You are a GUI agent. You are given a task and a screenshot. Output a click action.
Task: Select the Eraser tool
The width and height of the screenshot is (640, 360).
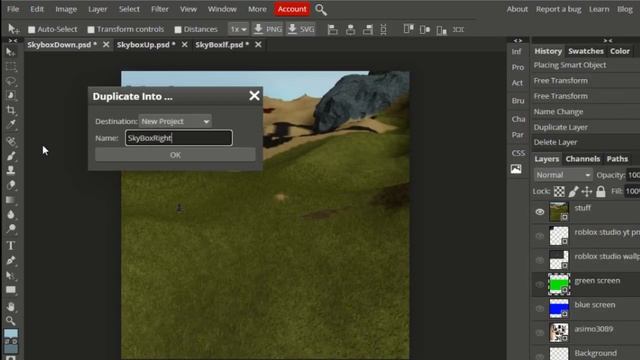pyautogui.click(x=11, y=185)
